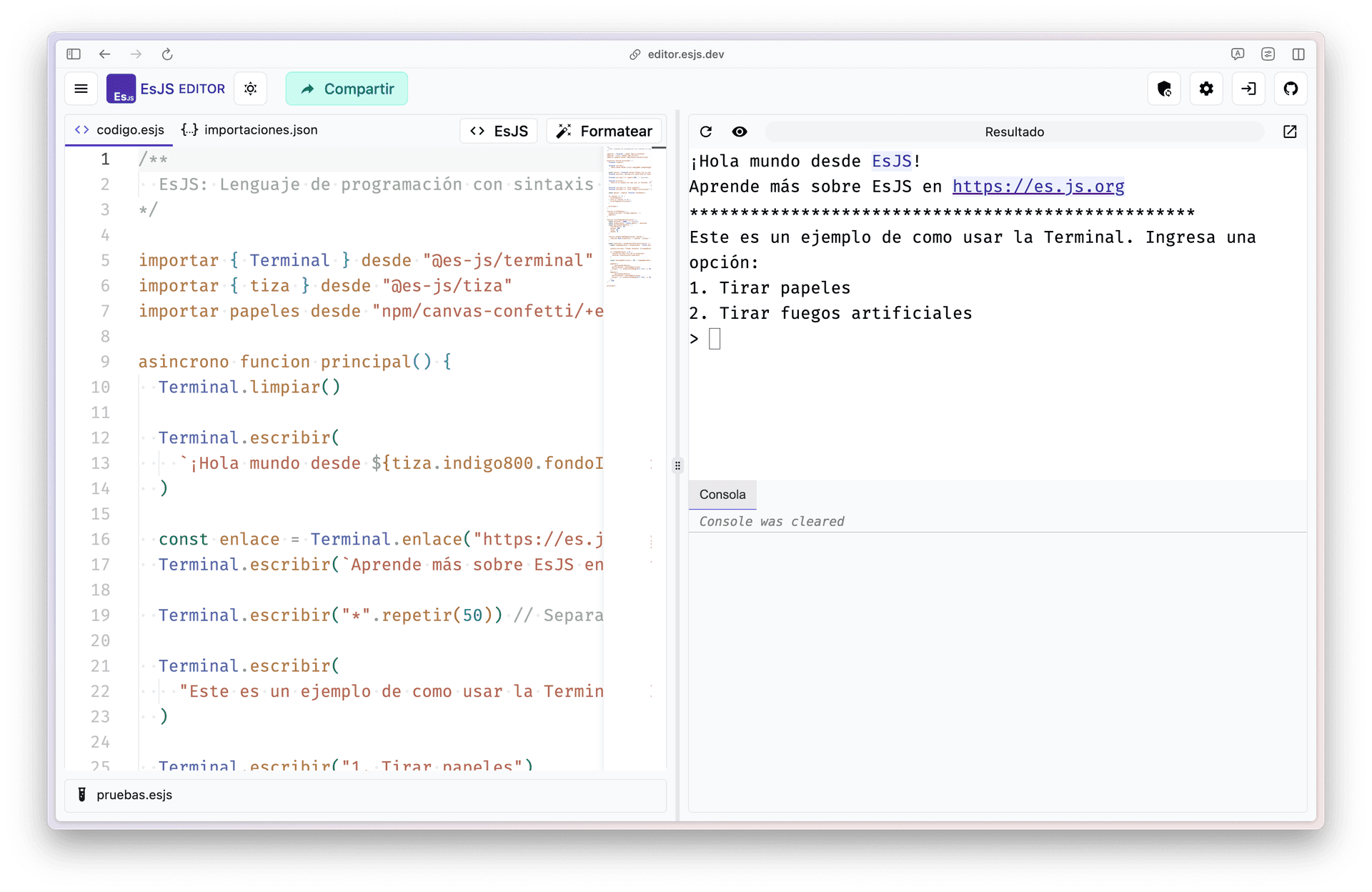Open the settings gear icon
Screen dimensions: 1372x892
[x=1206, y=89]
